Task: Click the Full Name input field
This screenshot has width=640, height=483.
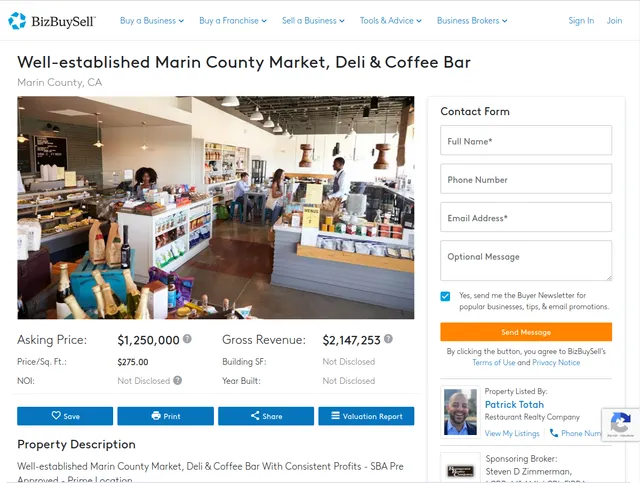Action: click(x=526, y=140)
